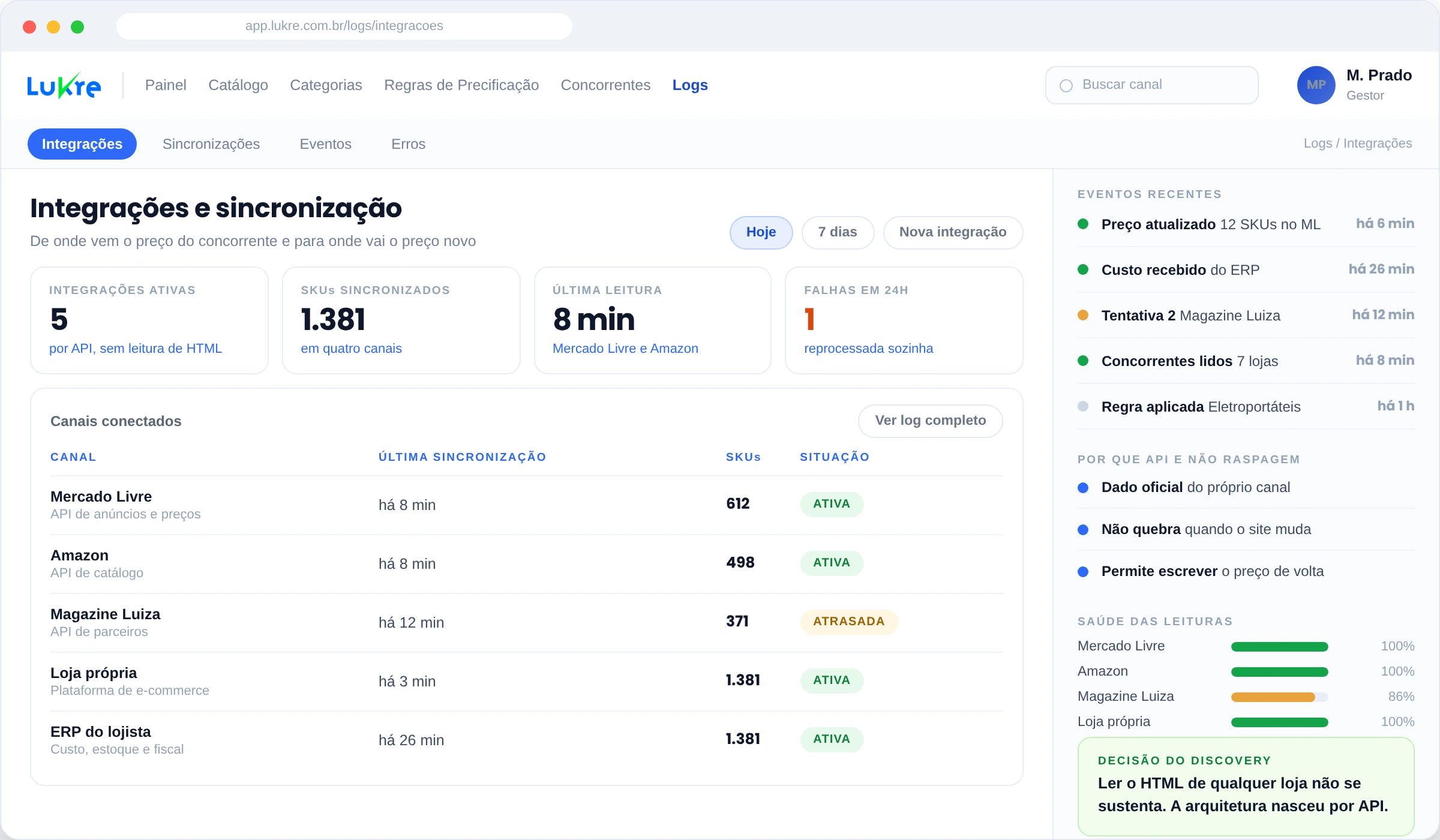This screenshot has width=1440, height=840.
Task: Click the browser address bar URL
Action: pyautogui.click(x=344, y=26)
